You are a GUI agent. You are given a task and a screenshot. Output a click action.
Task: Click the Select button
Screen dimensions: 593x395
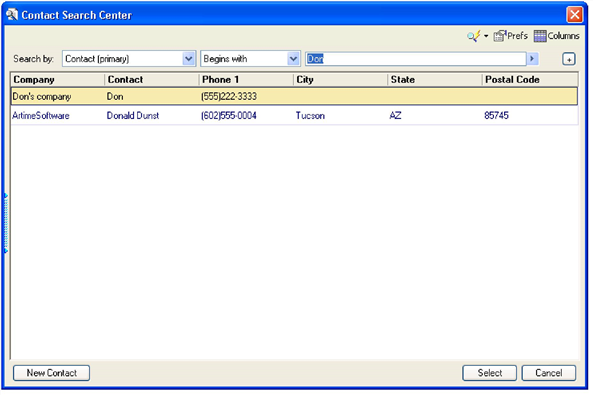(490, 373)
